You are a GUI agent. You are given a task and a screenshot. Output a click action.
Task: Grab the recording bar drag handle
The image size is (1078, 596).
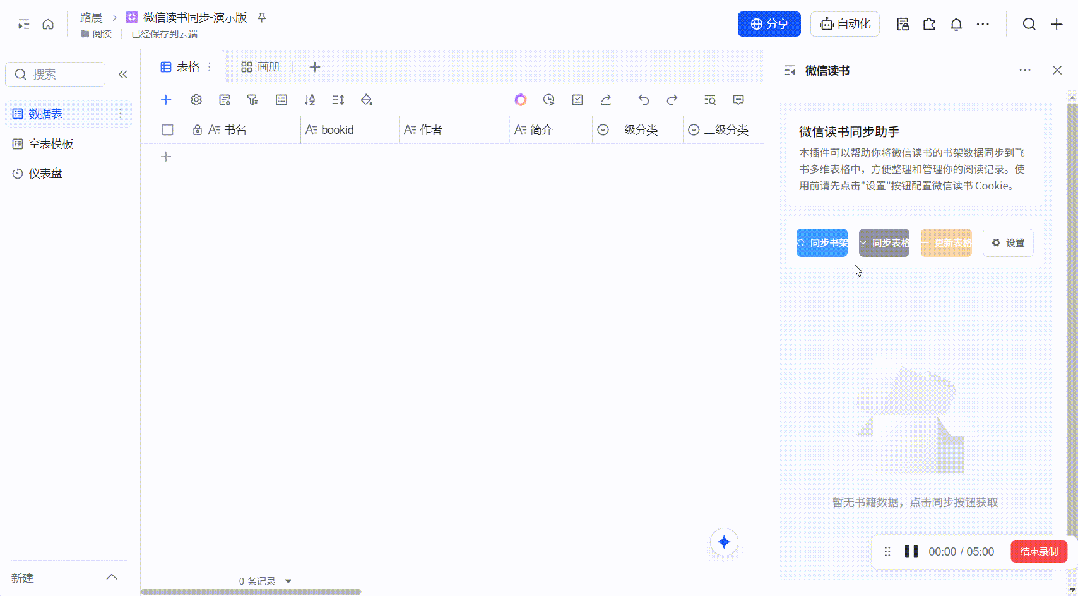pos(888,551)
